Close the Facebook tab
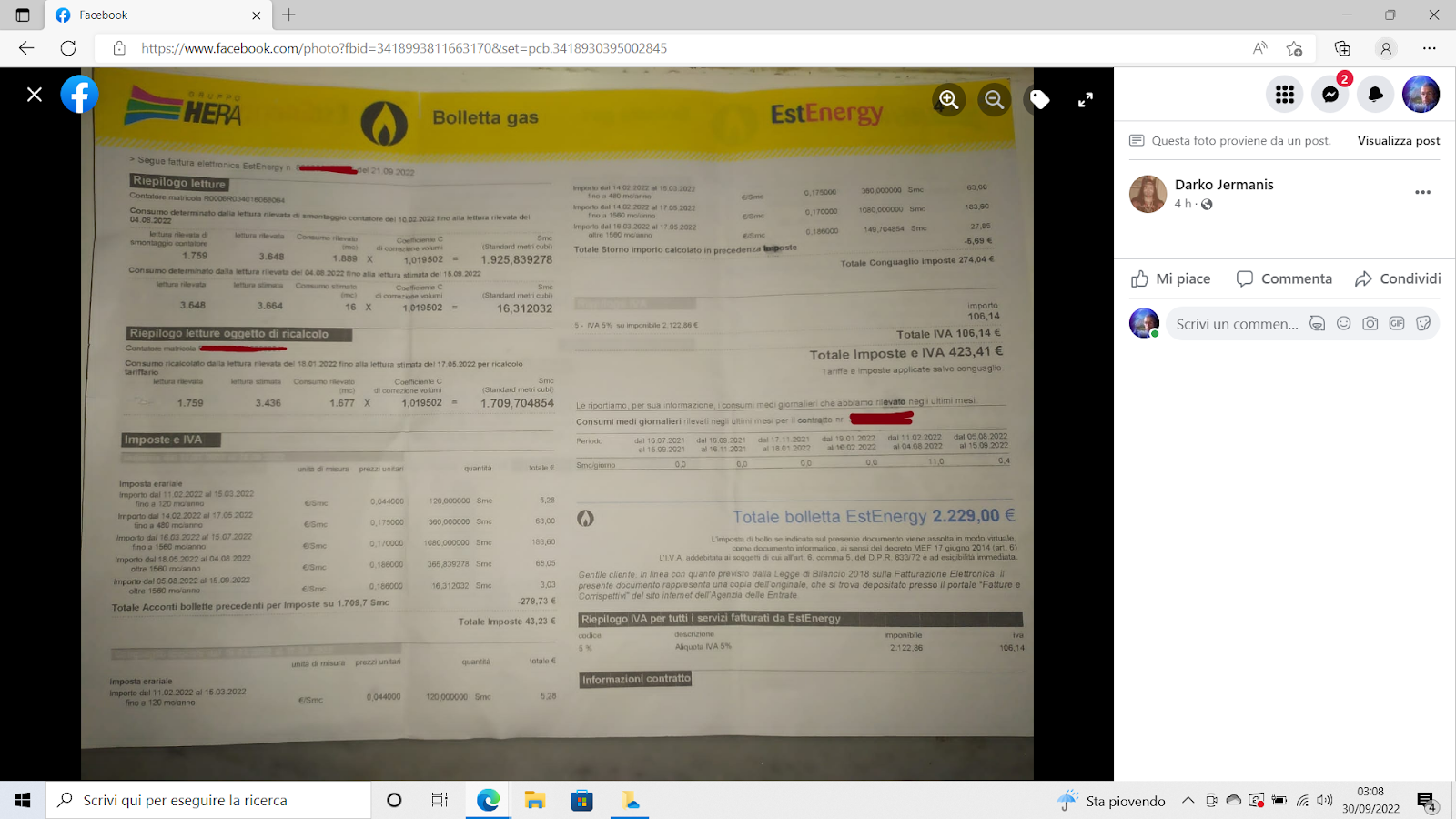Screen dimensions: 1456x819 click(x=256, y=15)
